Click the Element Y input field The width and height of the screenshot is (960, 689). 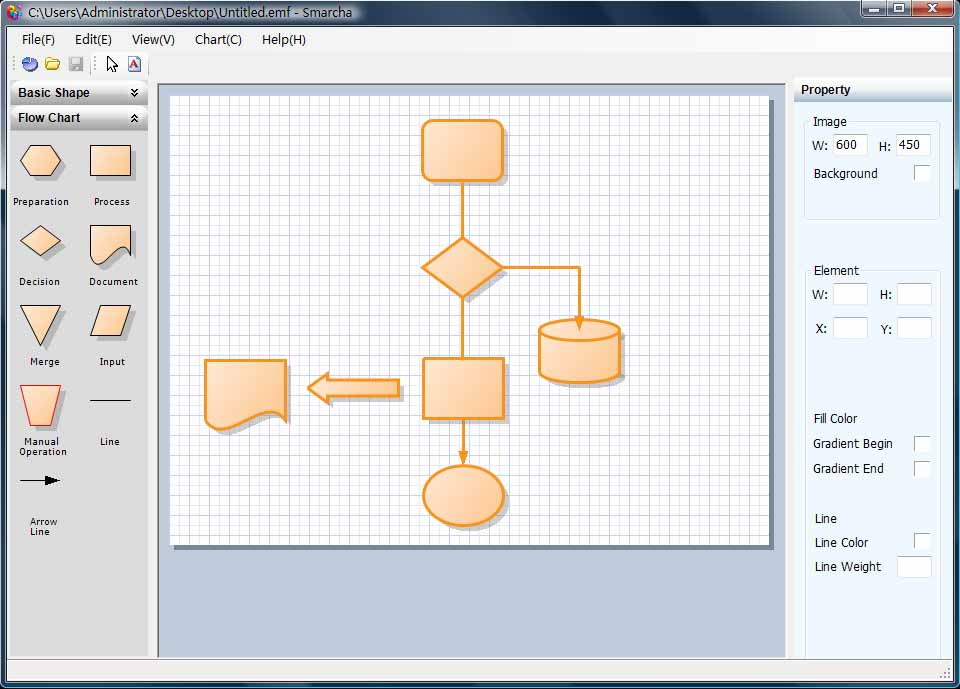coord(914,328)
